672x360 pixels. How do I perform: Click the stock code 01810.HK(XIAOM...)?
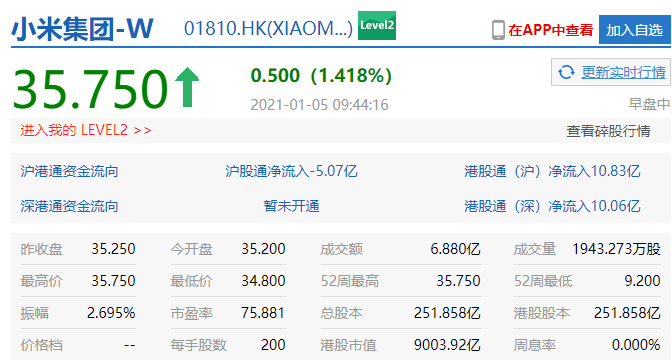[268, 29]
